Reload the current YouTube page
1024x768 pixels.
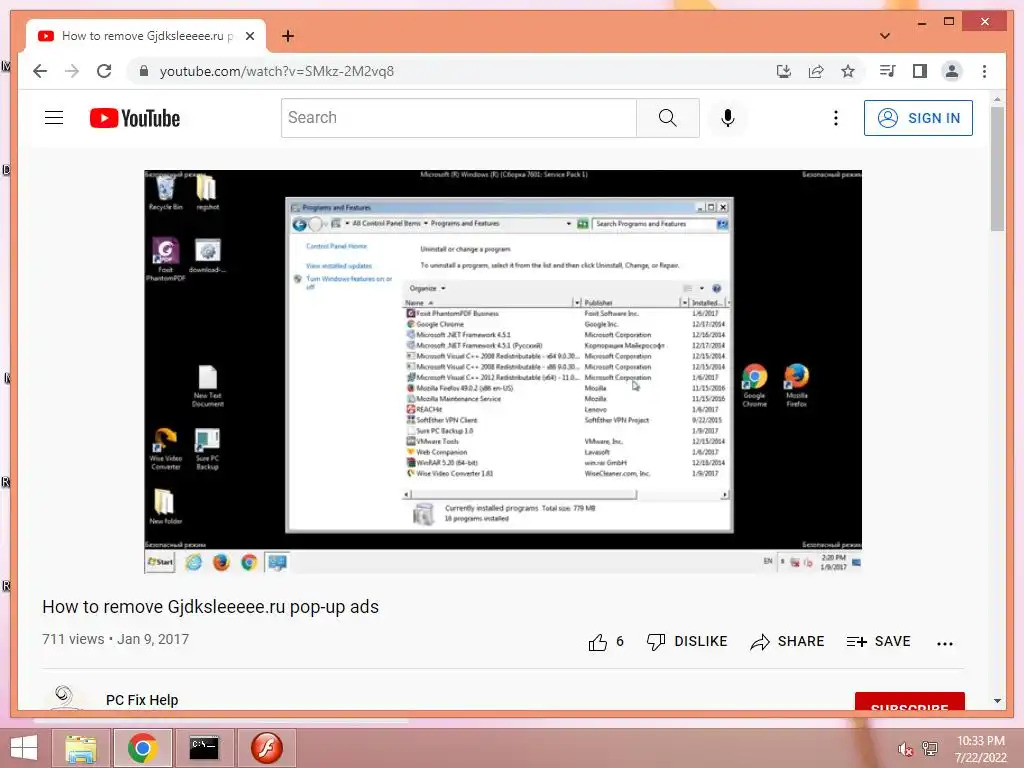click(104, 71)
